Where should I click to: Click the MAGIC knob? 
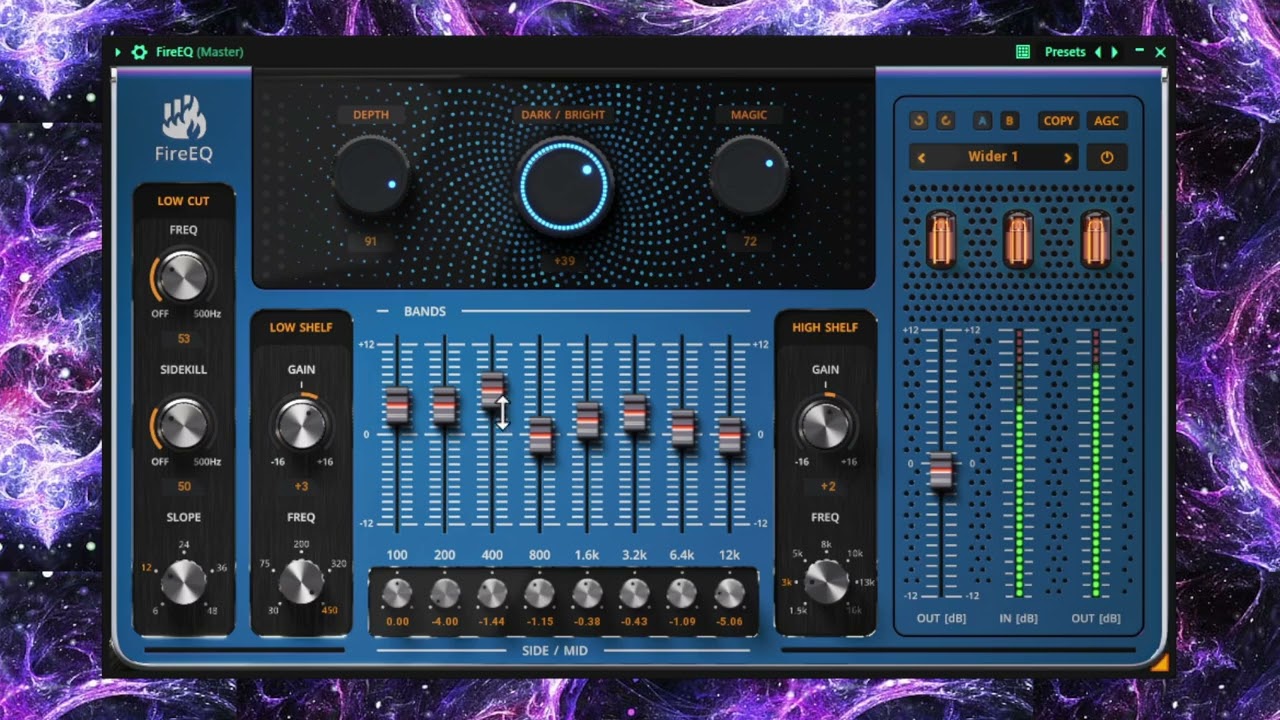(x=748, y=175)
